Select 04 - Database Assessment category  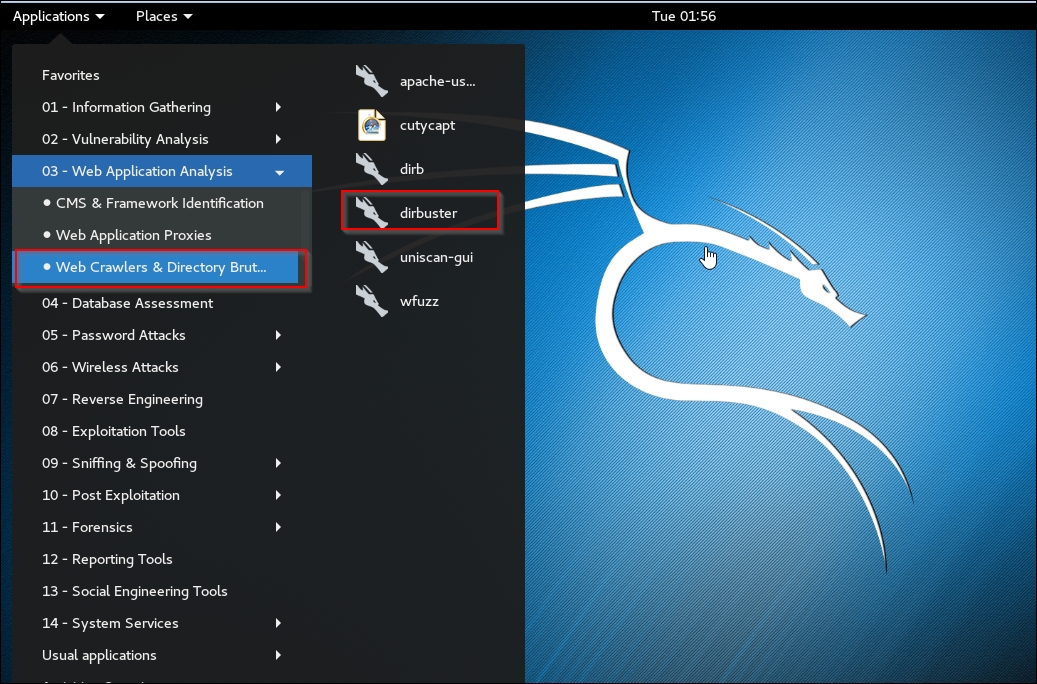click(127, 303)
